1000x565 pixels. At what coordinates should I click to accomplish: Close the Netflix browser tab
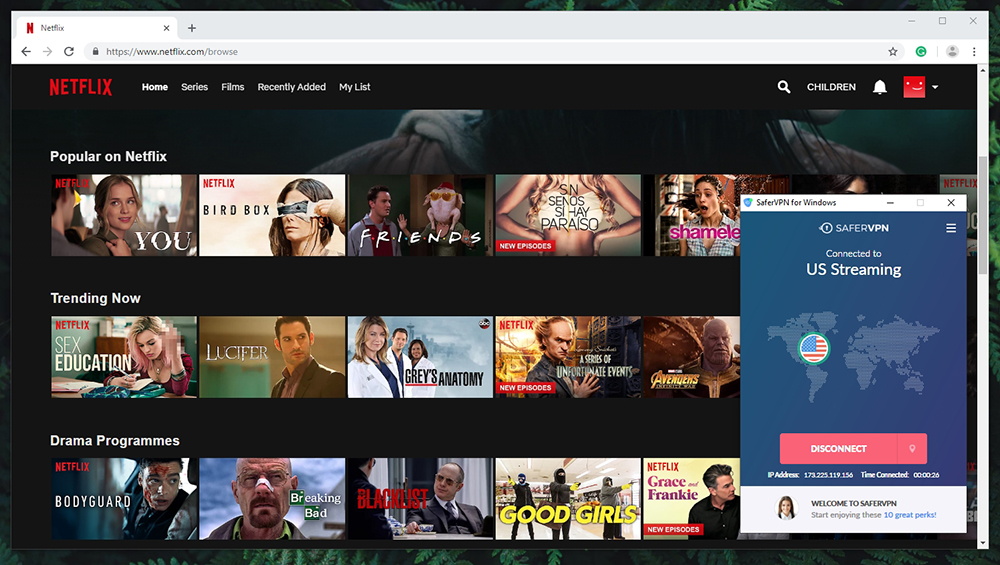(166, 28)
